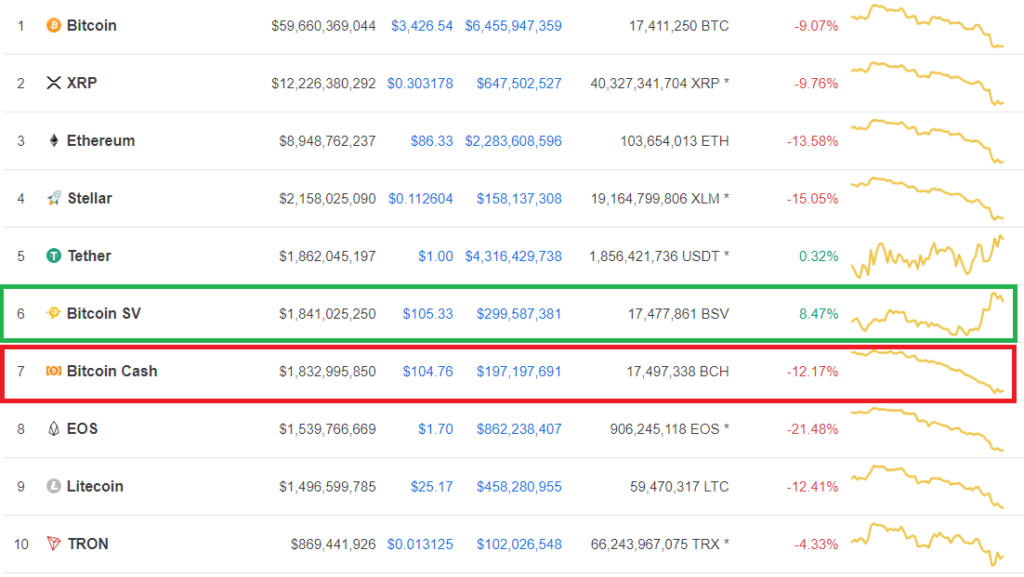Click EOS price $1.70
Screen dimensions: 1024x577
436,429
